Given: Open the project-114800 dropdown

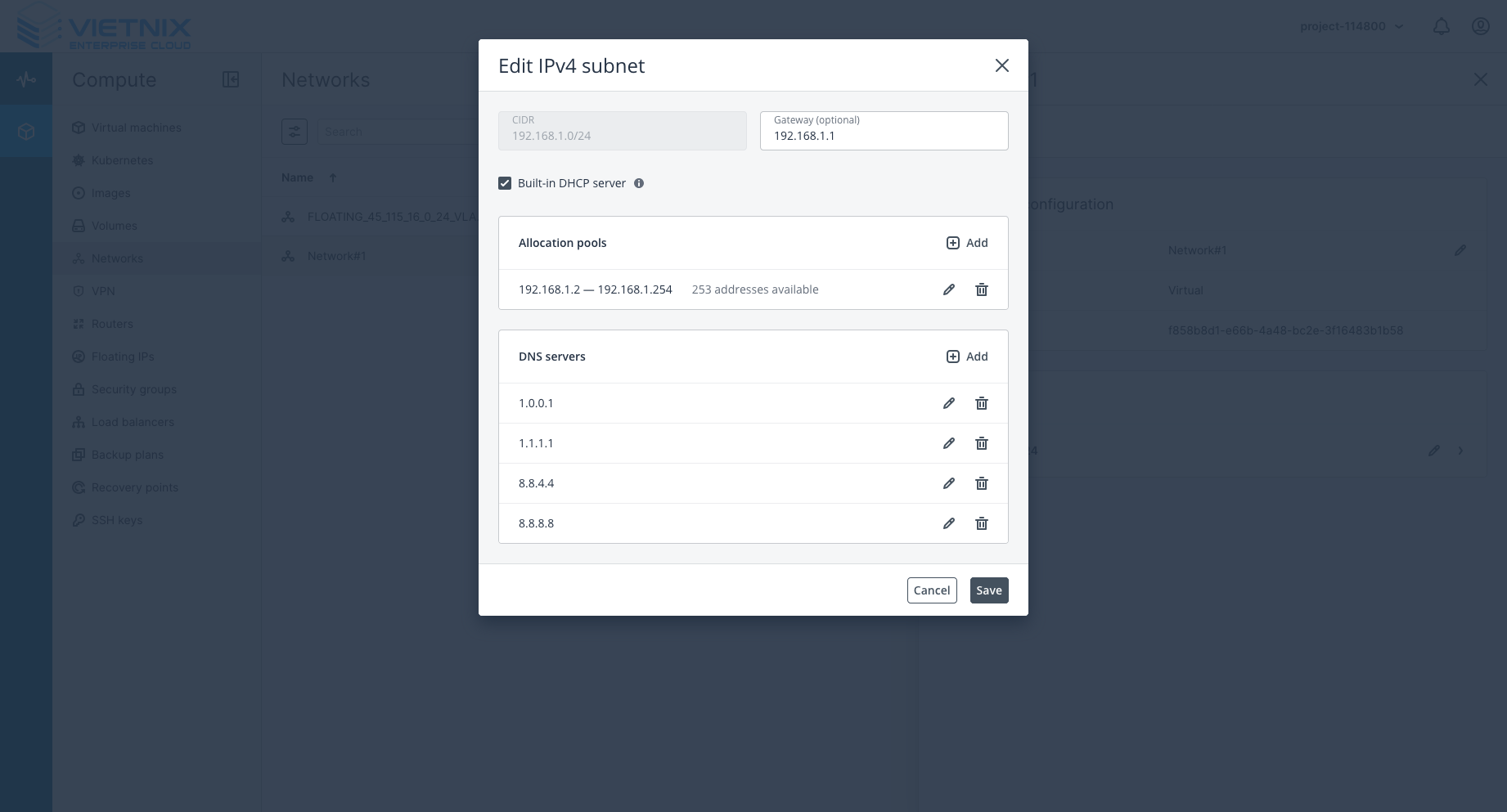Looking at the screenshot, I should click(1350, 26).
